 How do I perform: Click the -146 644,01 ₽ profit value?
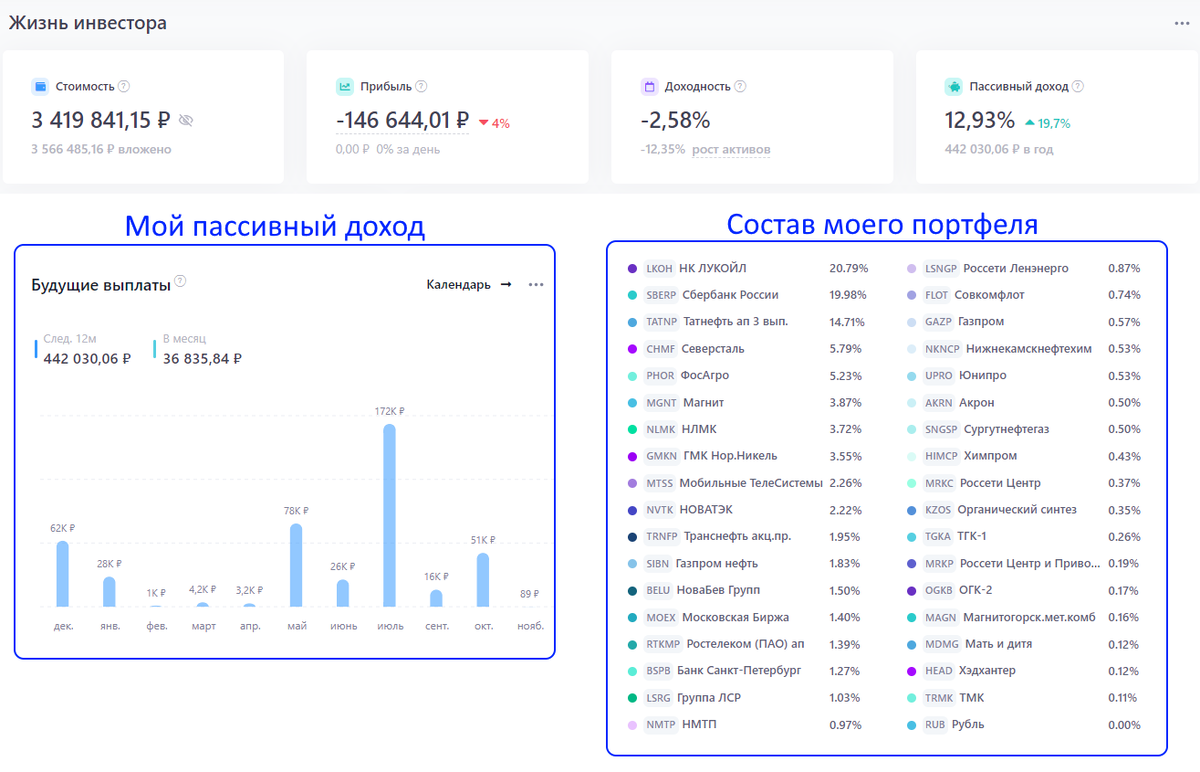tap(402, 121)
